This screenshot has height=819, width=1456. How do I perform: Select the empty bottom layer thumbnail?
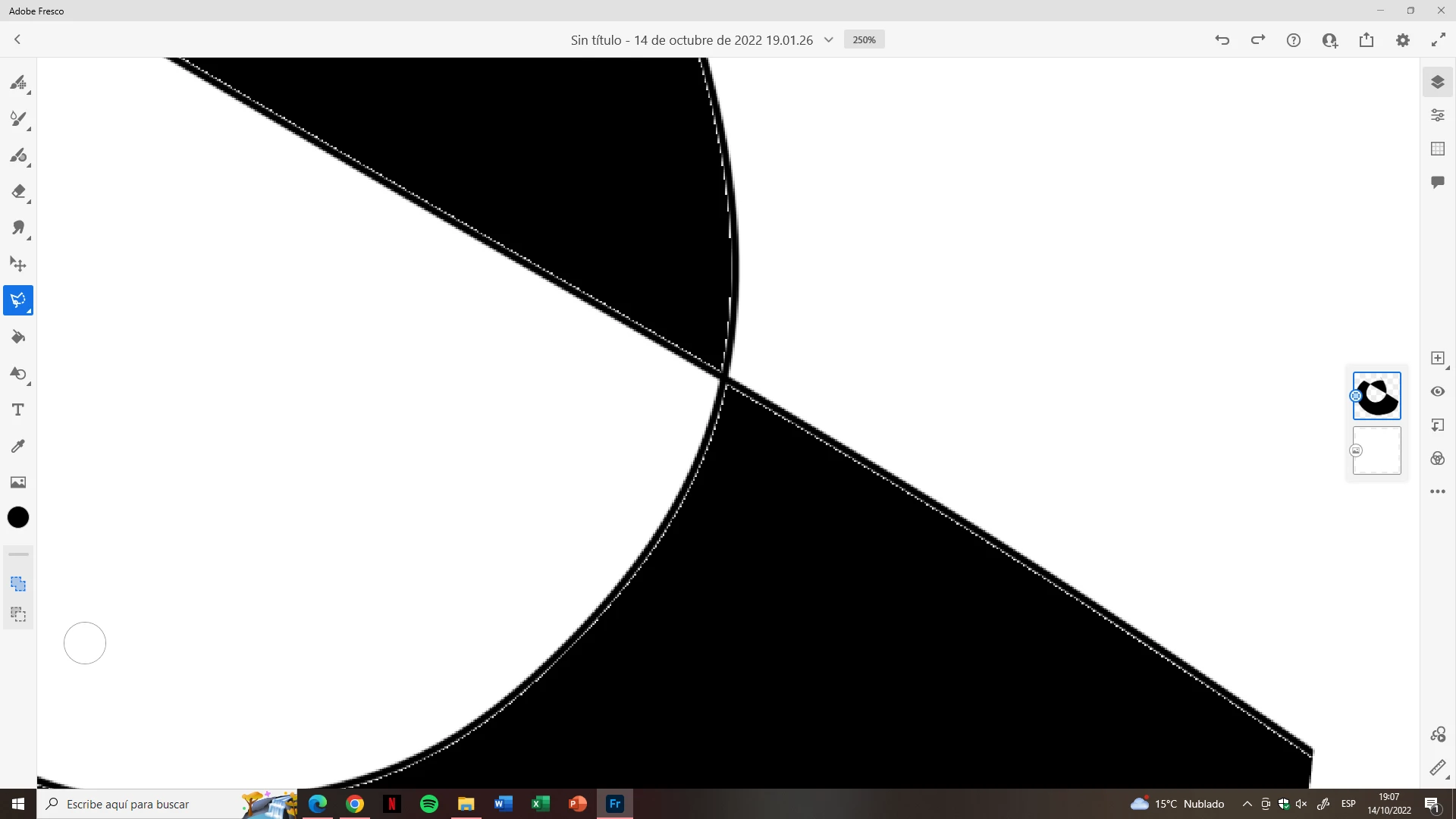tap(1376, 450)
